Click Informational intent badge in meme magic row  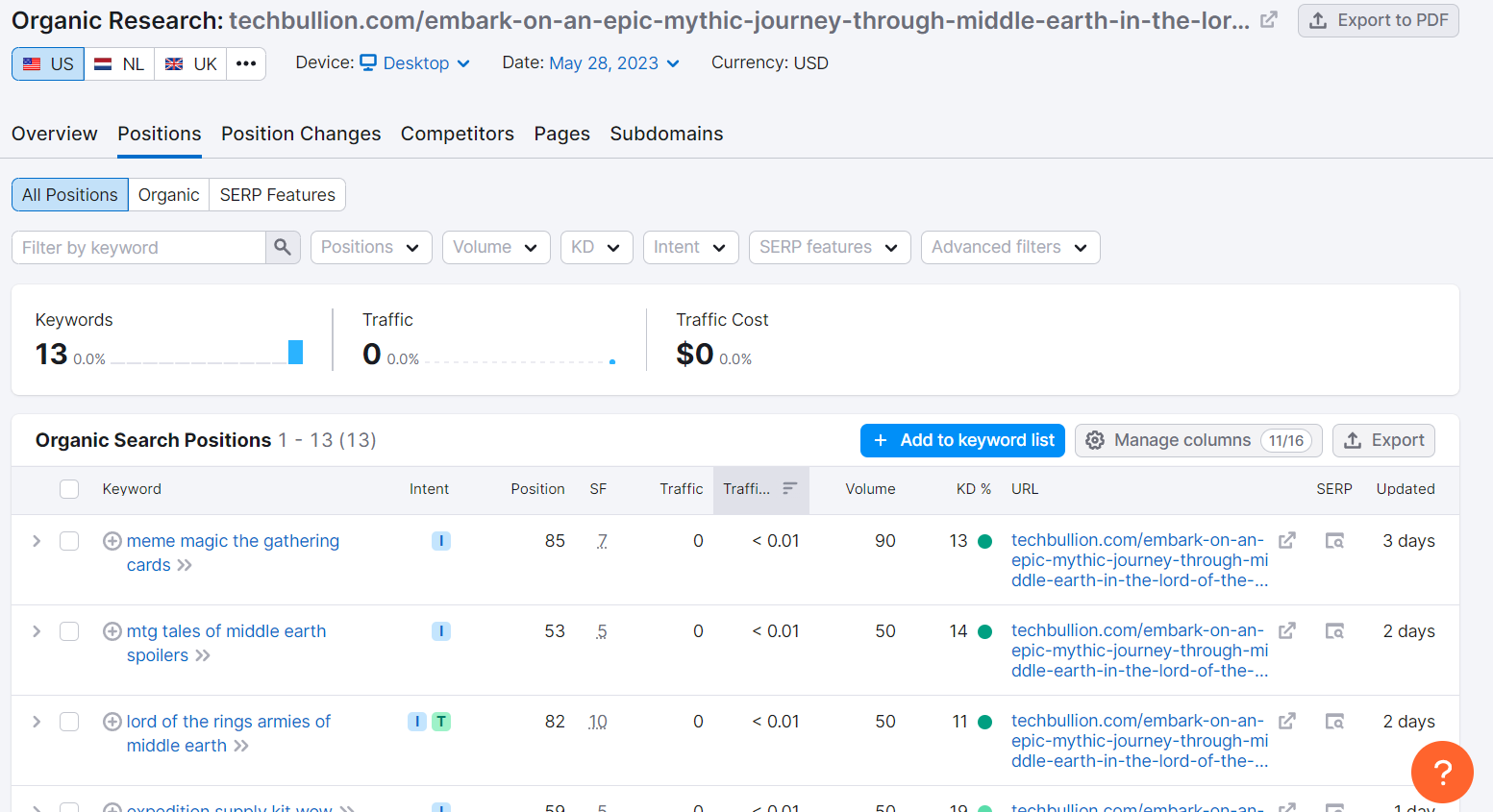coord(441,541)
